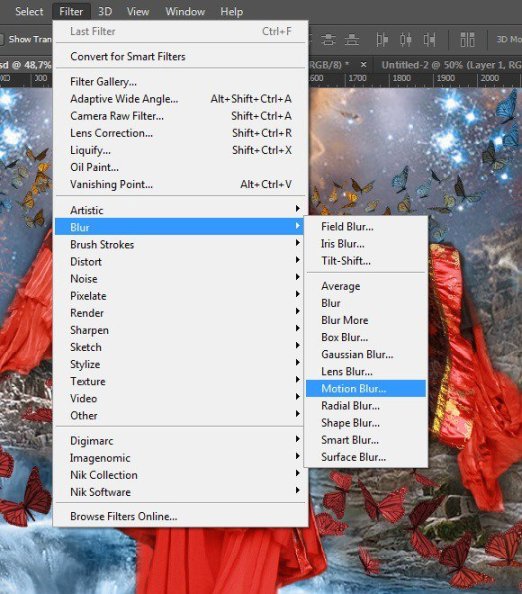This screenshot has height=594, width=522.
Task: Expand the Other submenu
Action: tap(180, 415)
